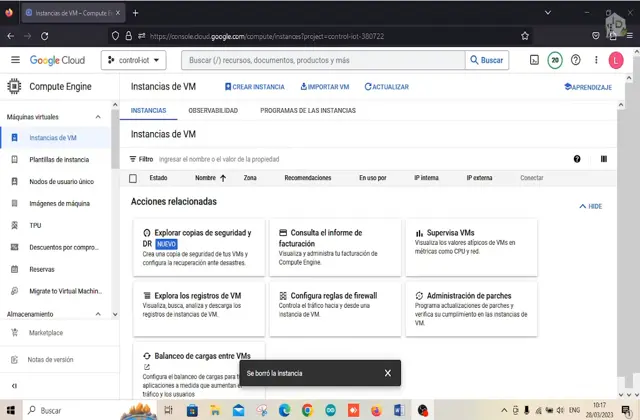Open the Google Cloud main navigation menu
Image resolution: width=640 pixels, height=420 pixels.
[15, 60]
